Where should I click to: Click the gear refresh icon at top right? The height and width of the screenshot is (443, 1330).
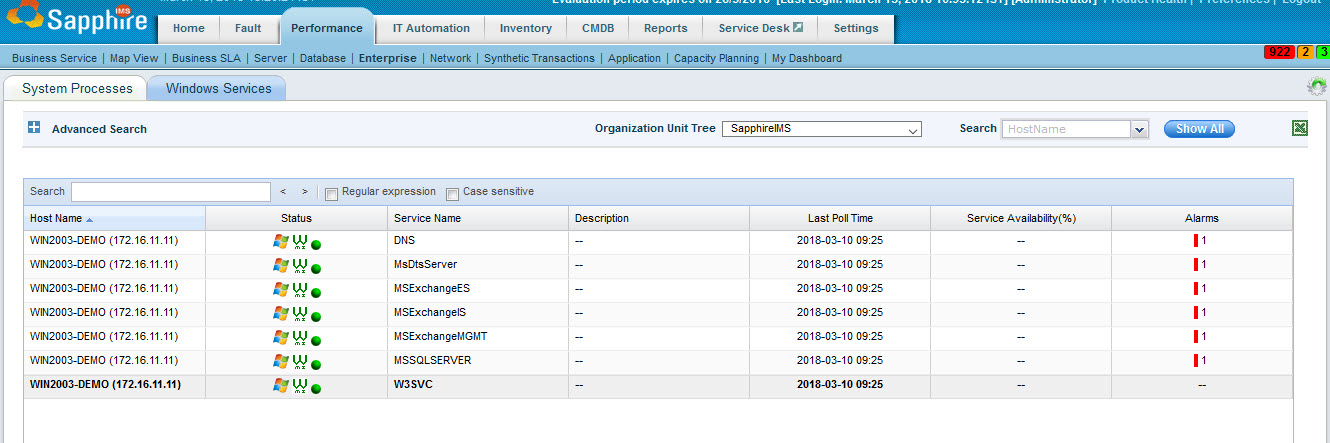point(1318,87)
